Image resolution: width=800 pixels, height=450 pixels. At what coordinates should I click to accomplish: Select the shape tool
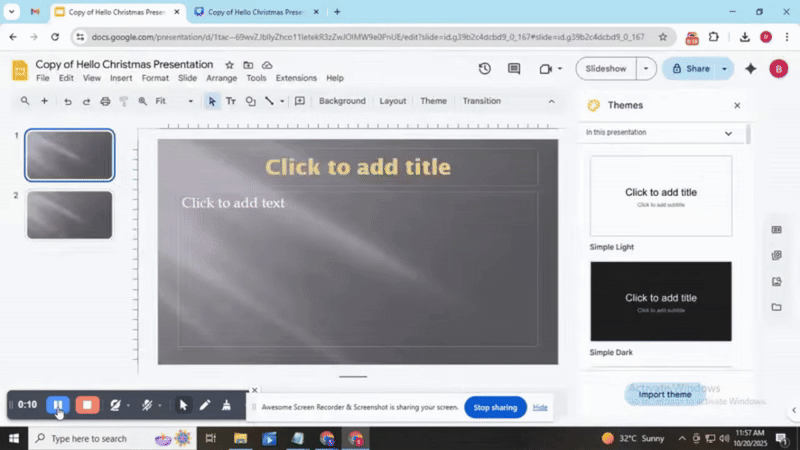pyautogui.click(x=250, y=101)
